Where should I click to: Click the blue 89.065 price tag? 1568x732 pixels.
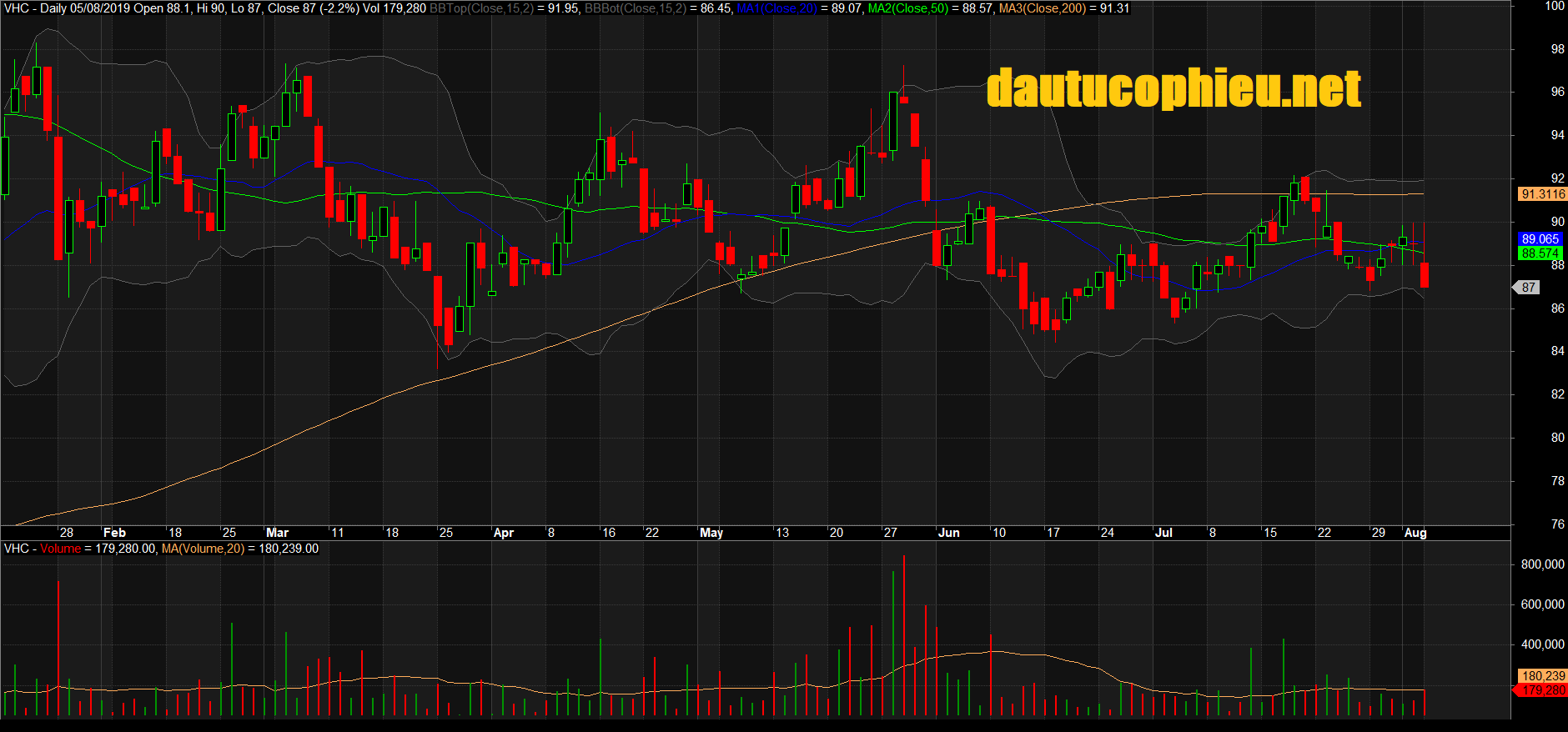coord(1540,239)
